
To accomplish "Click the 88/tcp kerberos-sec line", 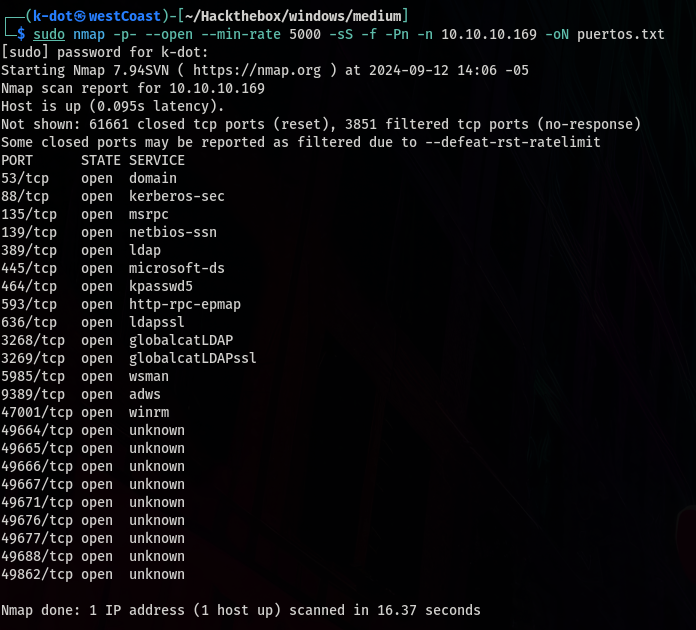I will pyautogui.click(x=113, y=196).
